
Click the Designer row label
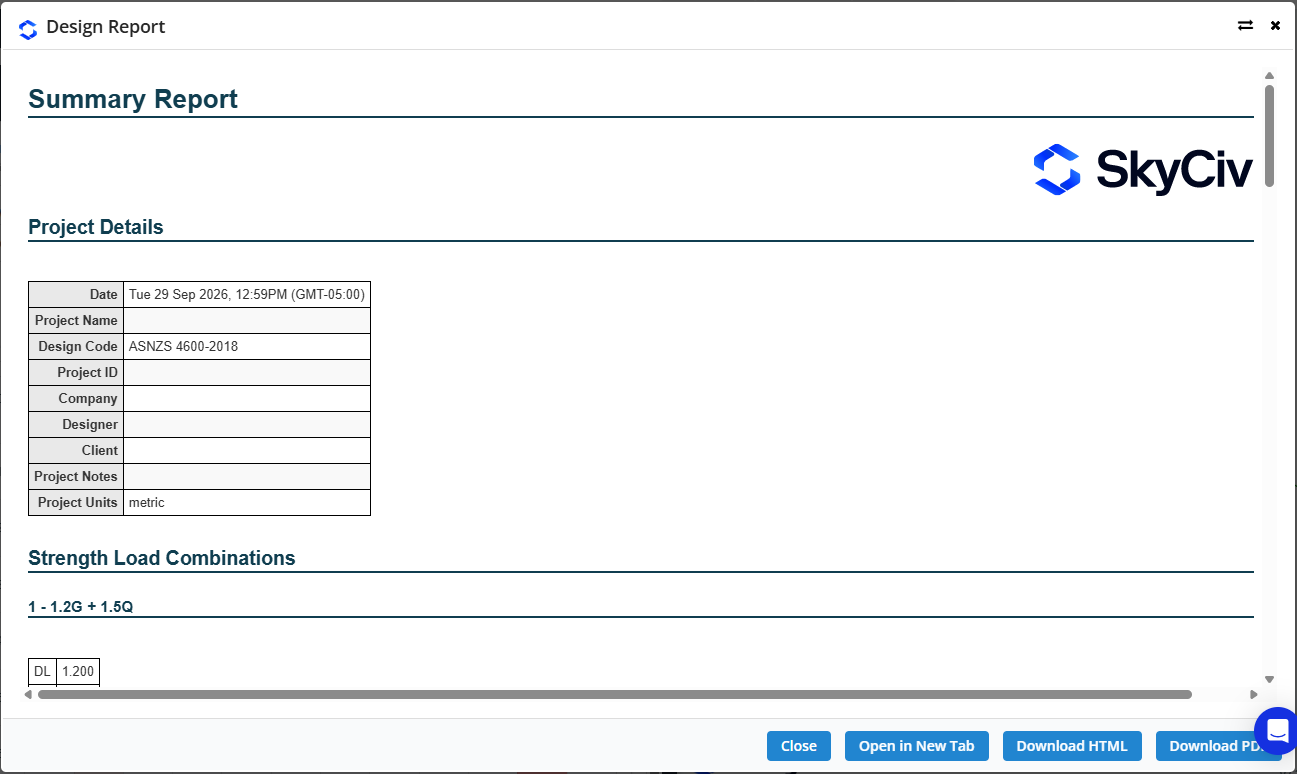pyautogui.click(x=76, y=425)
